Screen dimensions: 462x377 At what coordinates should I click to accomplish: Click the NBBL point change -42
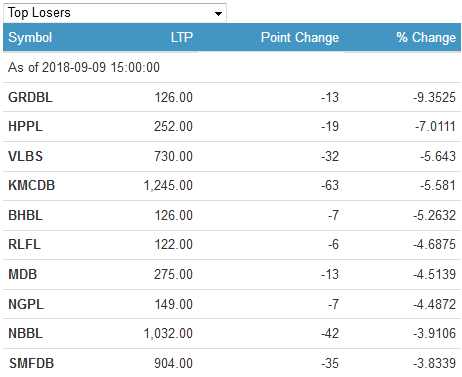(x=330, y=333)
